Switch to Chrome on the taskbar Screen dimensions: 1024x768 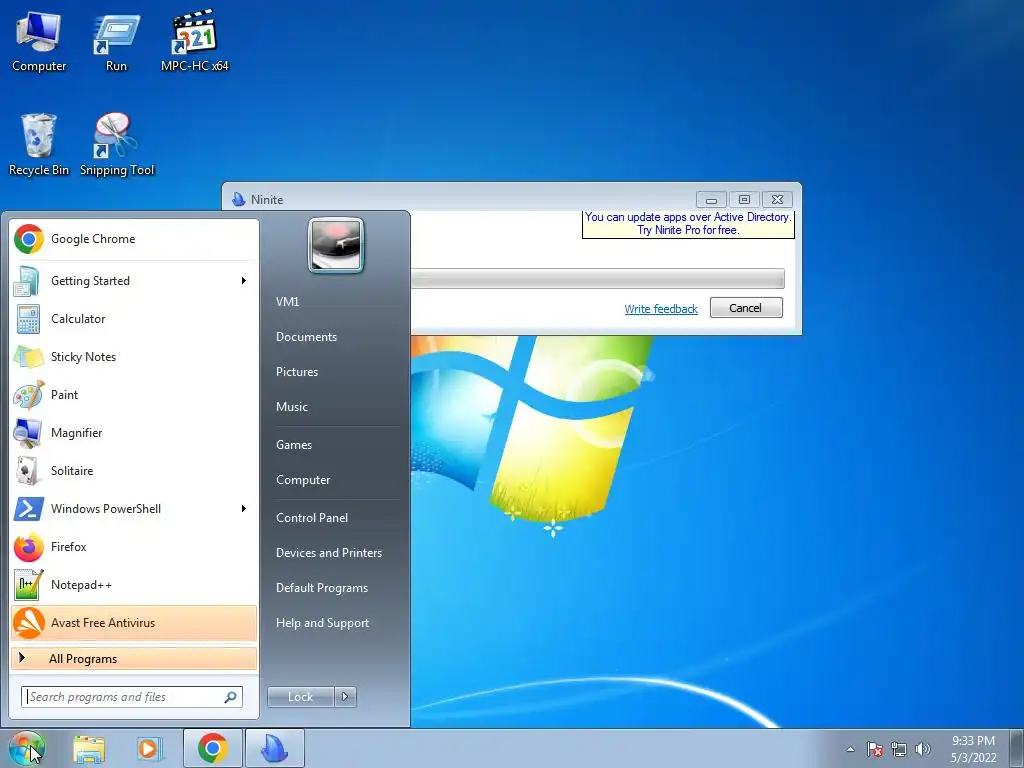[213, 748]
